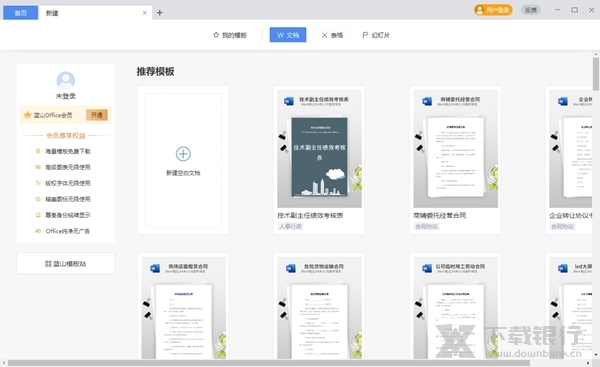600x367 pixels.
Task: Open 商场店面租赁合同 template thumbnail
Action: point(183,308)
